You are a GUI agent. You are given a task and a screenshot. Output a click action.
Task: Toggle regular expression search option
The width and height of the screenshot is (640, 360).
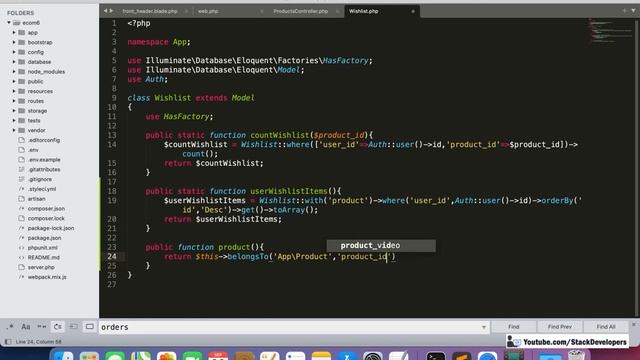(10, 327)
